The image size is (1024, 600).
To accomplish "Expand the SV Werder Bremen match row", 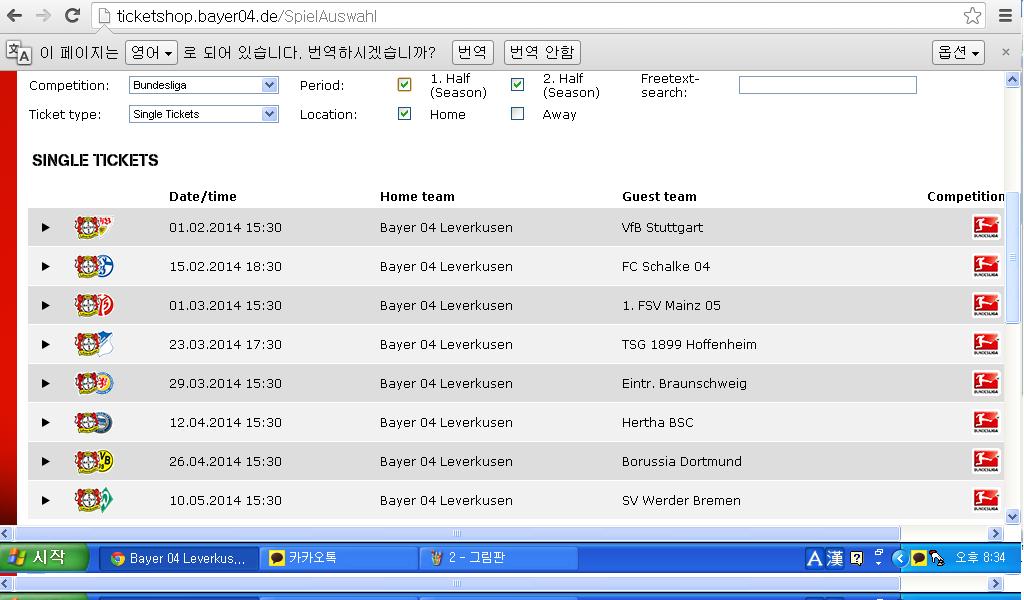I will [x=45, y=501].
